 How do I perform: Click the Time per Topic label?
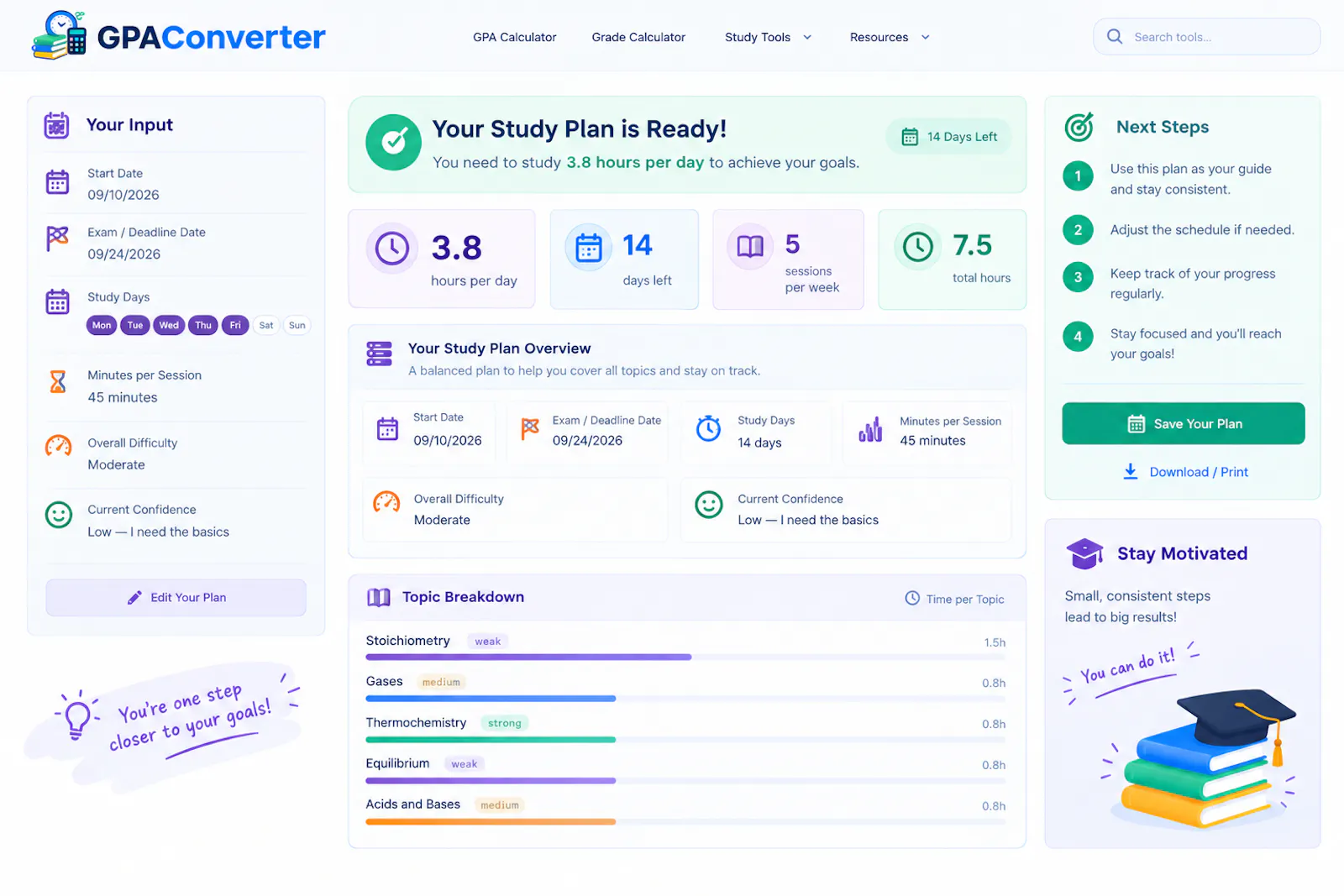pyautogui.click(x=965, y=599)
